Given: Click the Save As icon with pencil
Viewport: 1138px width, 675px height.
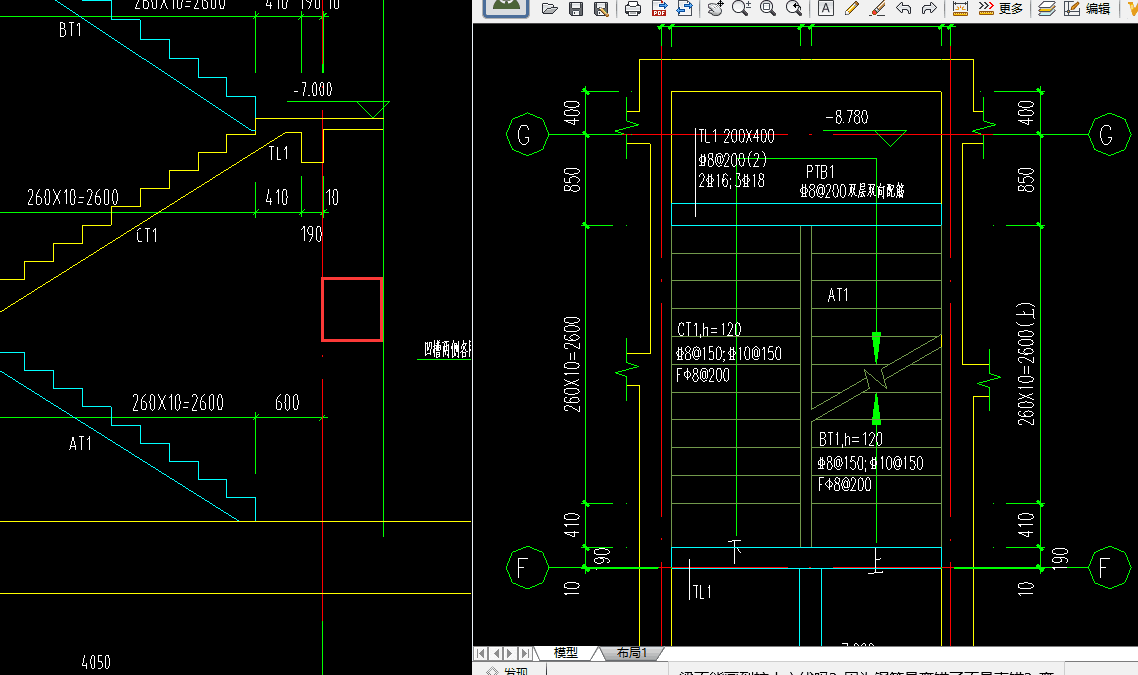Looking at the screenshot, I should [601, 9].
